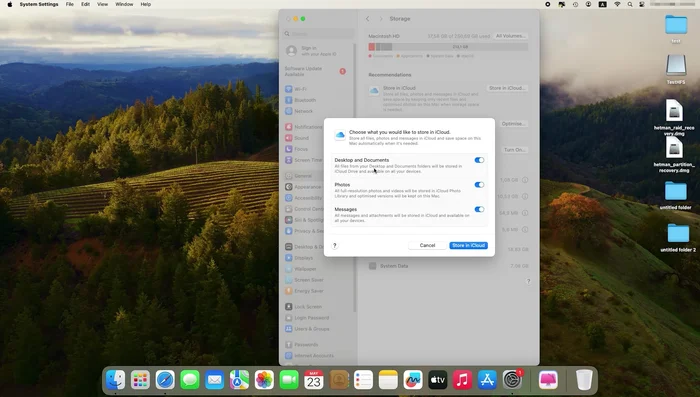
Task: Turn off the Desktop and Documents switch
Action: pos(479,160)
